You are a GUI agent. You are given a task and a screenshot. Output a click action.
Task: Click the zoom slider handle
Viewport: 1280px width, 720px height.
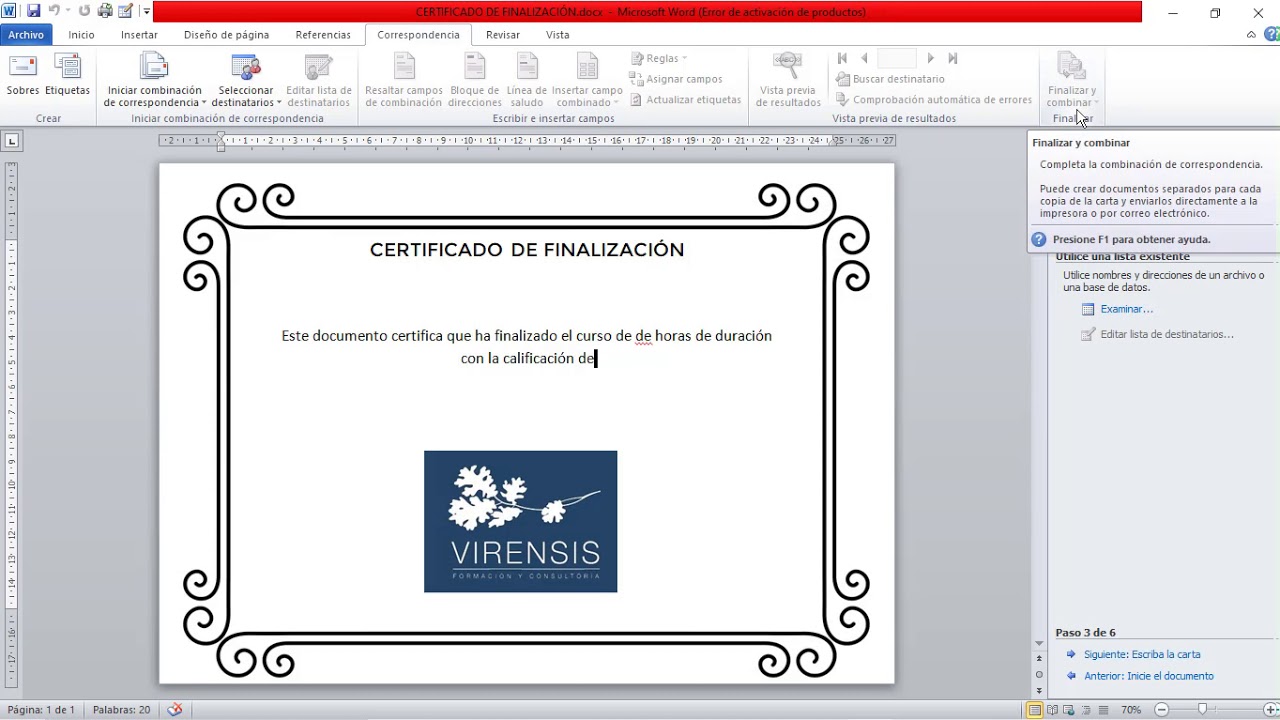1202,710
